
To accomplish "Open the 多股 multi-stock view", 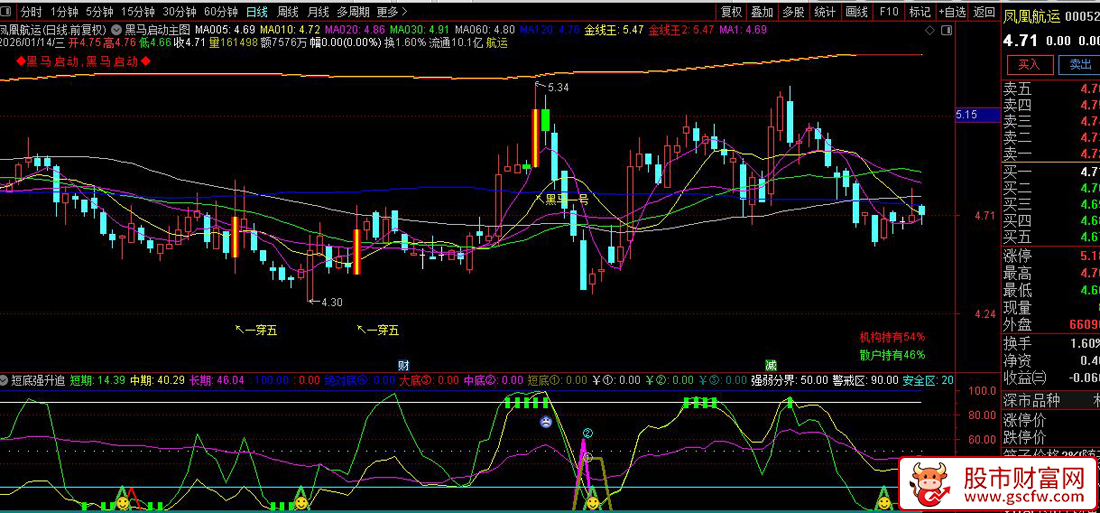I will (793, 12).
